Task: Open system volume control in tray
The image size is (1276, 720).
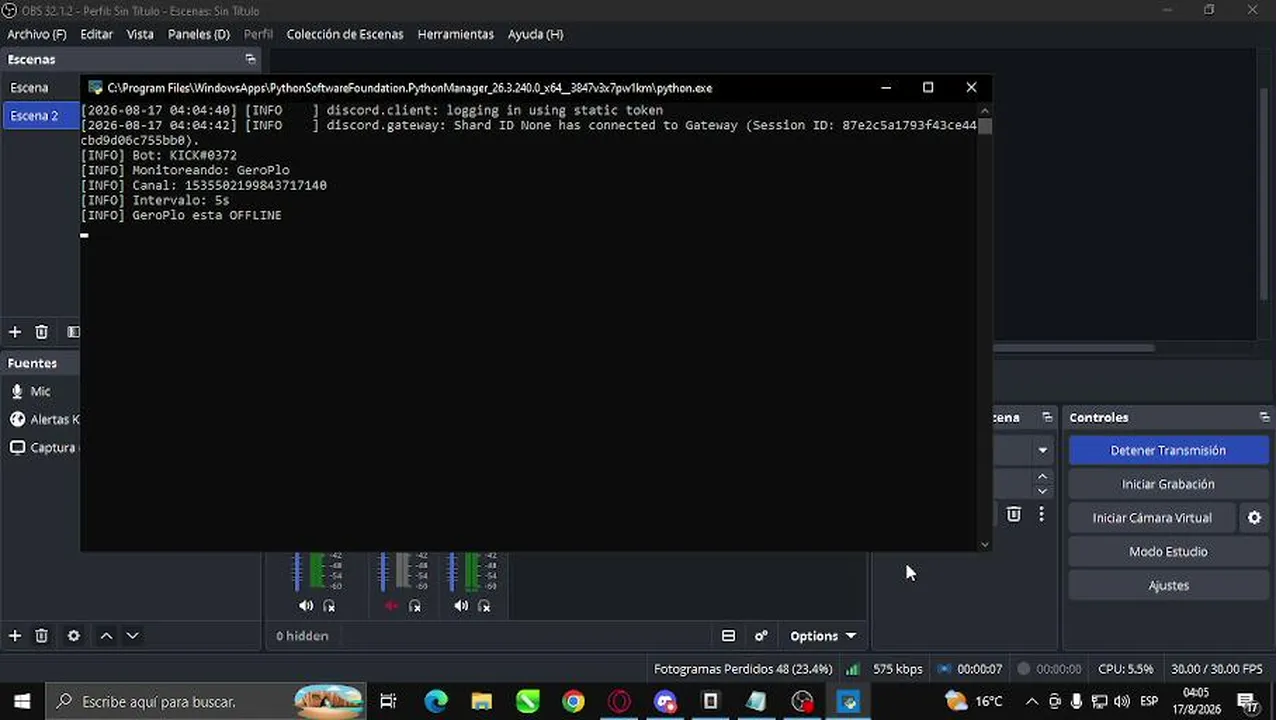Action: click(1121, 702)
